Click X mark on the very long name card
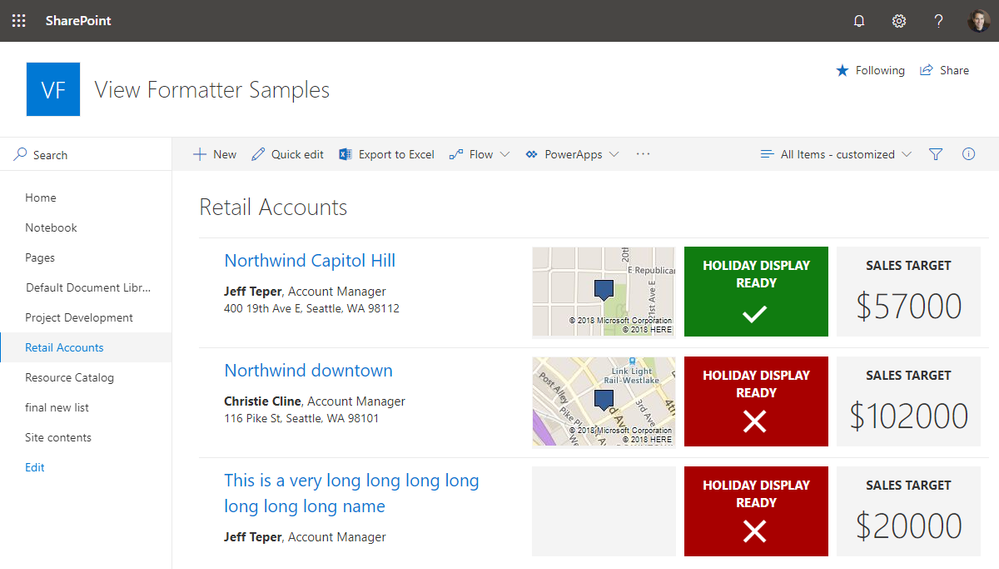The image size is (999, 569). (x=755, y=531)
